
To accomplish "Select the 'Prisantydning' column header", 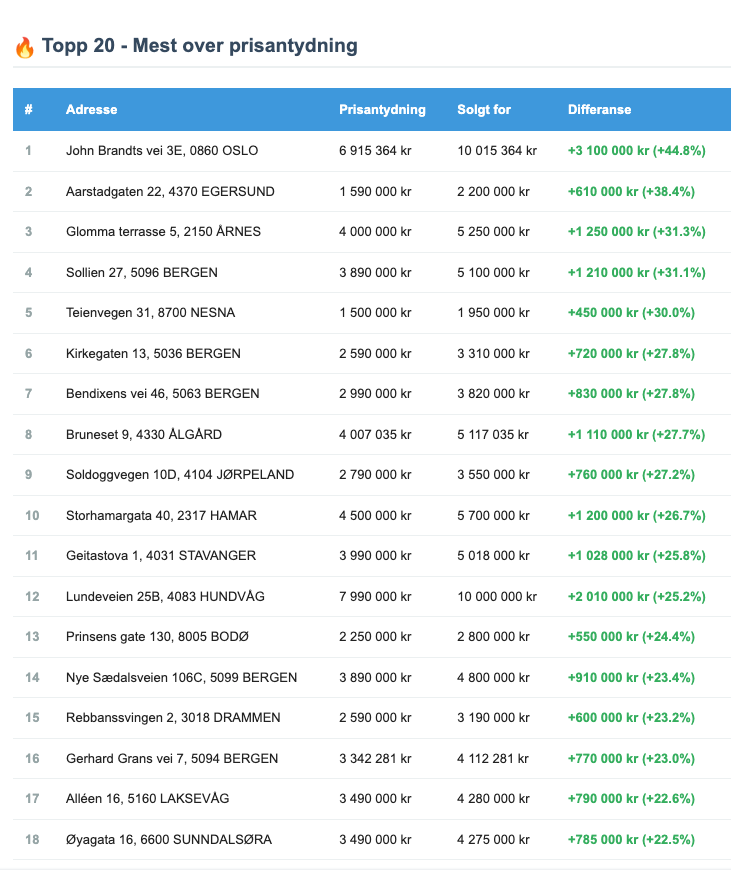I will 382,110.
